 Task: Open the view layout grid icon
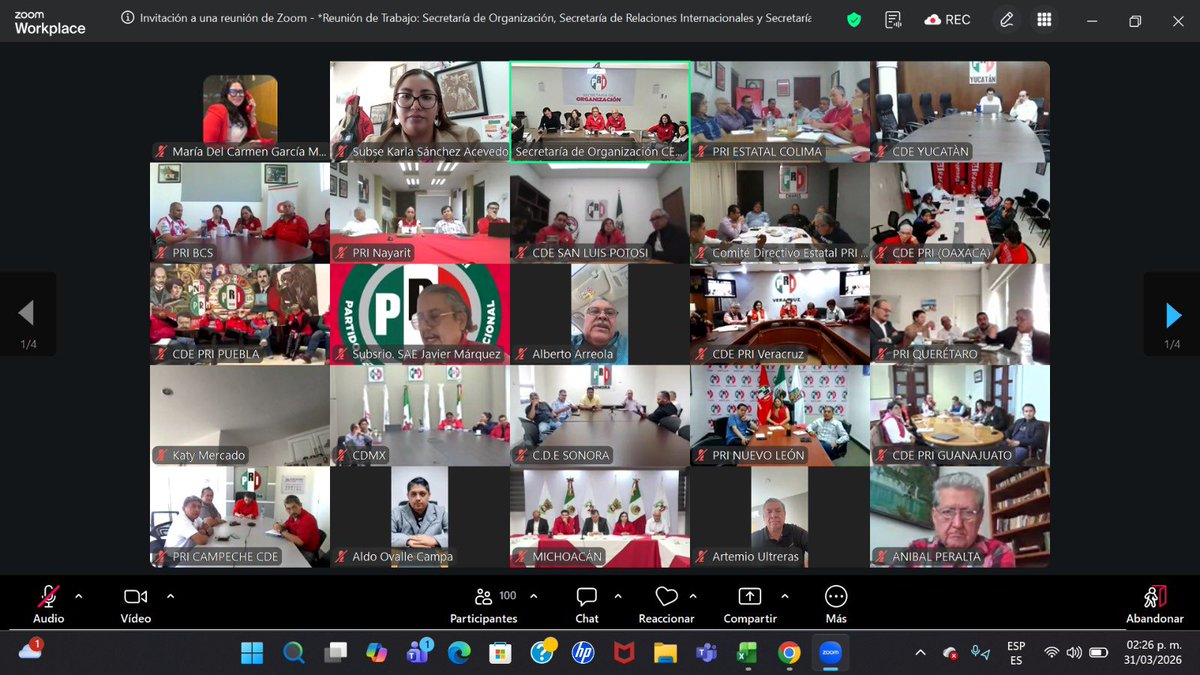coord(1044,19)
